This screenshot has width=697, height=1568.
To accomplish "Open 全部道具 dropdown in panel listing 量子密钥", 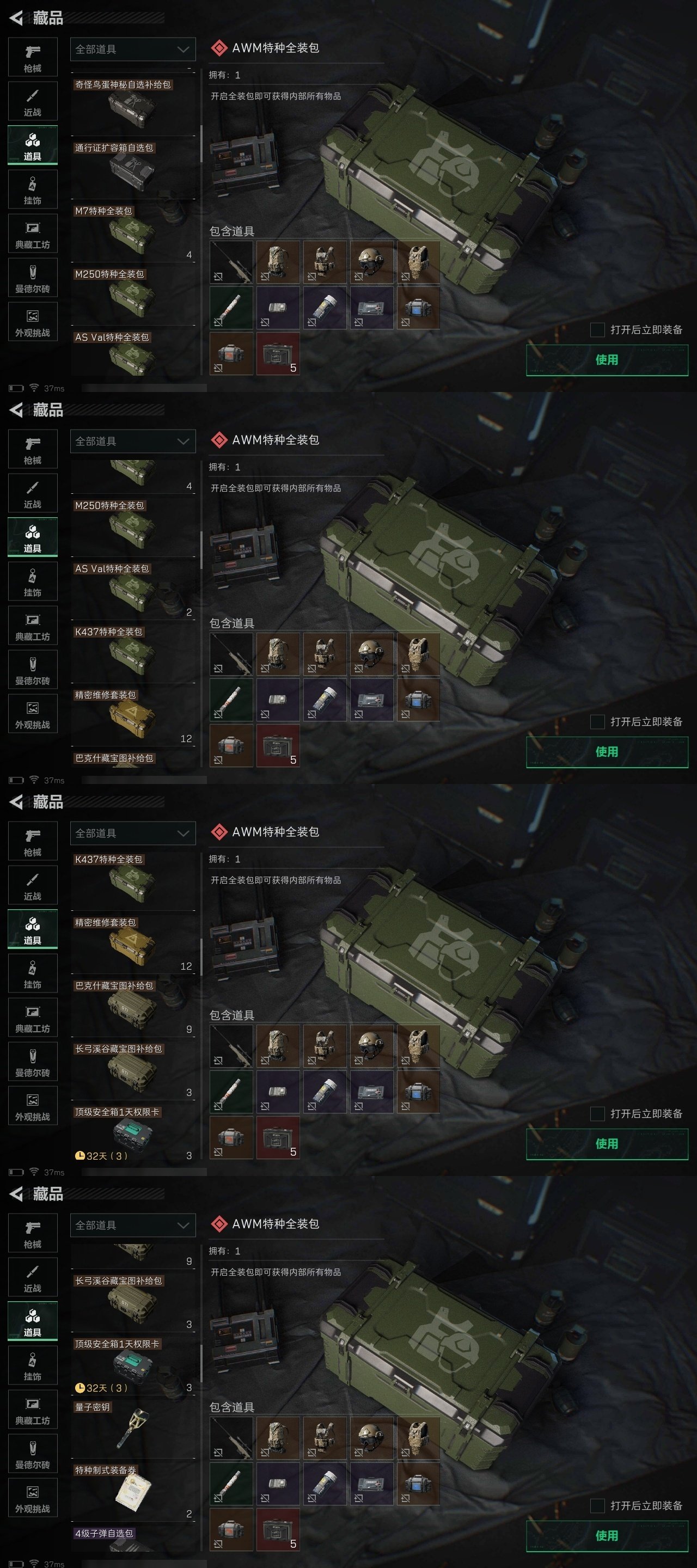I will [x=133, y=1226].
